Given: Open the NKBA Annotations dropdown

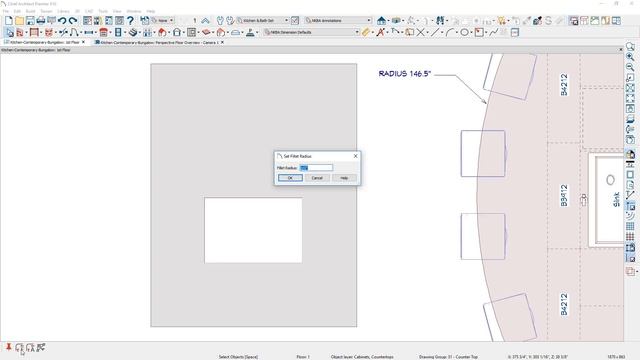Looking at the screenshot, I should pyautogui.click(x=338, y=20).
